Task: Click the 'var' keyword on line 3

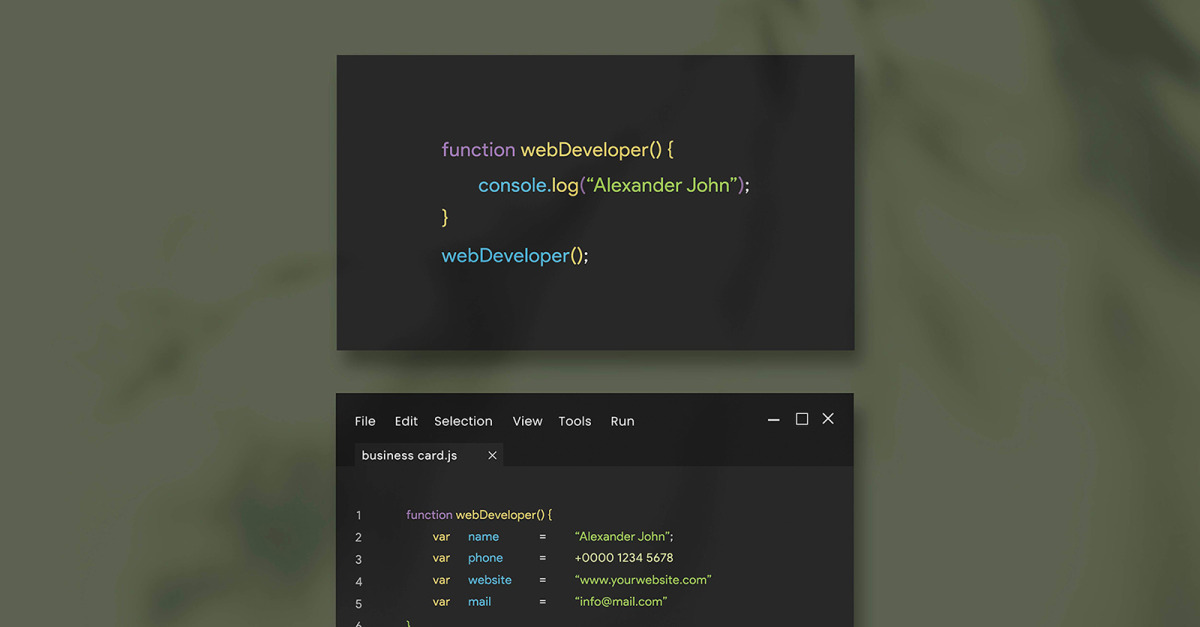Action: (x=441, y=558)
